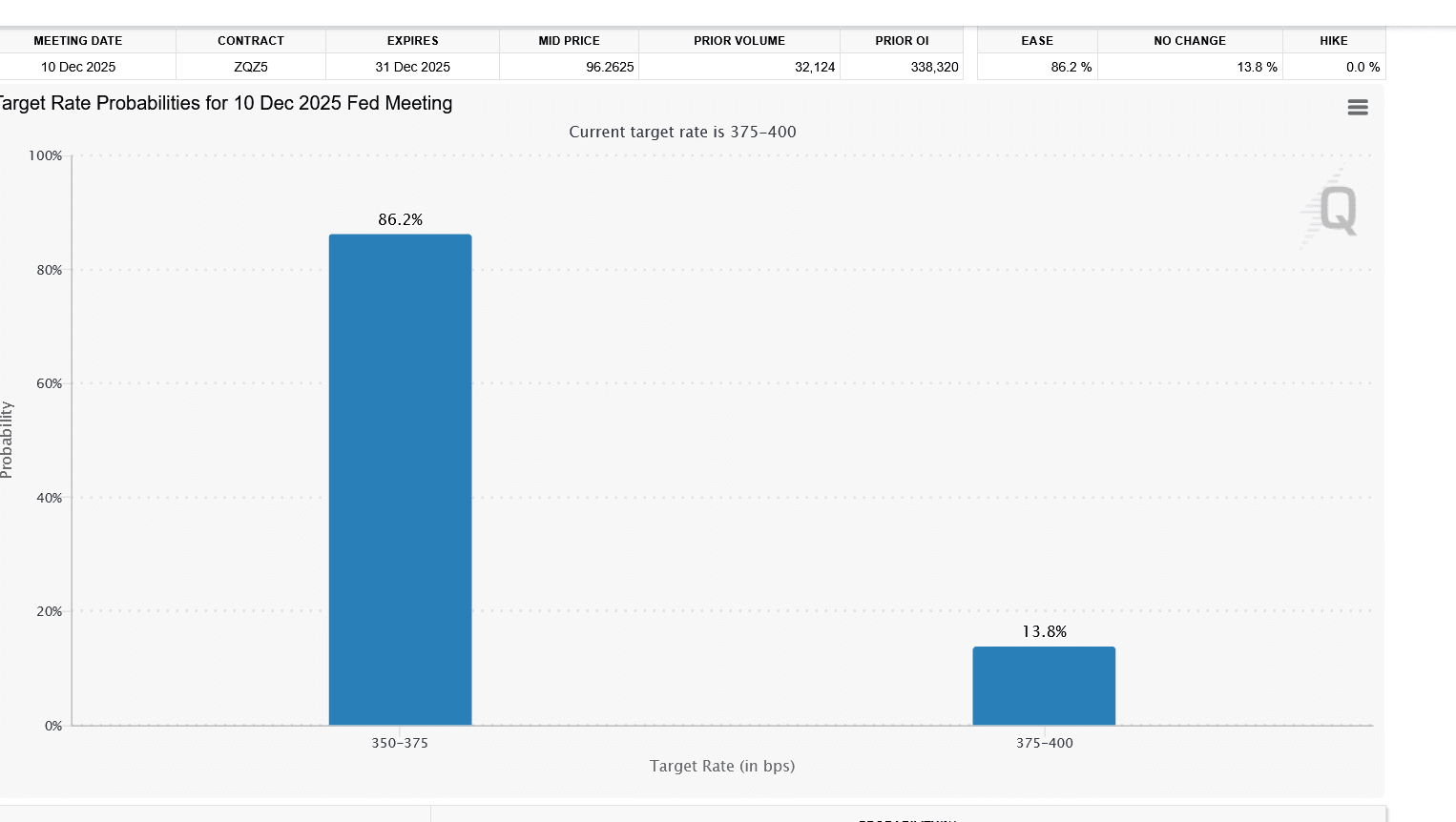This screenshot has width=1456, height=822.
Task: Click the CONTRACT column header
Action: pos(250,40)
